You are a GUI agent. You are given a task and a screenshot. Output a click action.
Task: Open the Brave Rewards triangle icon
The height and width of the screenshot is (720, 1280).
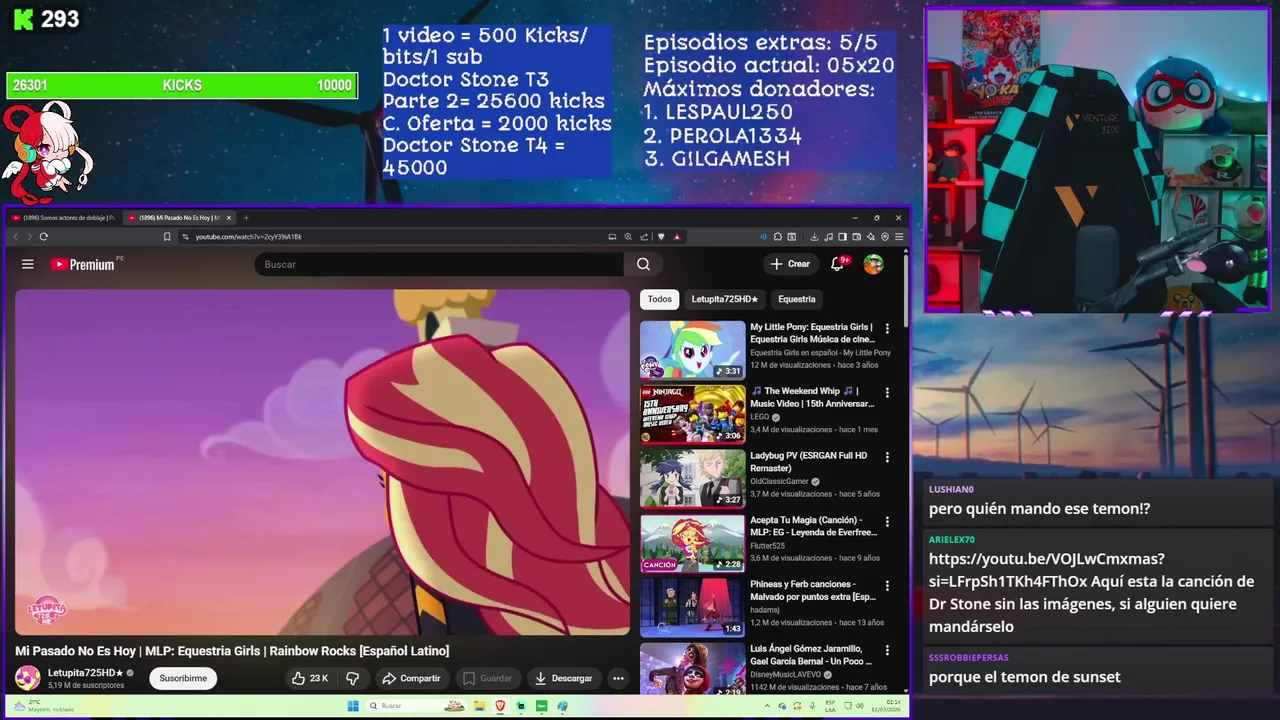[677, 237]
